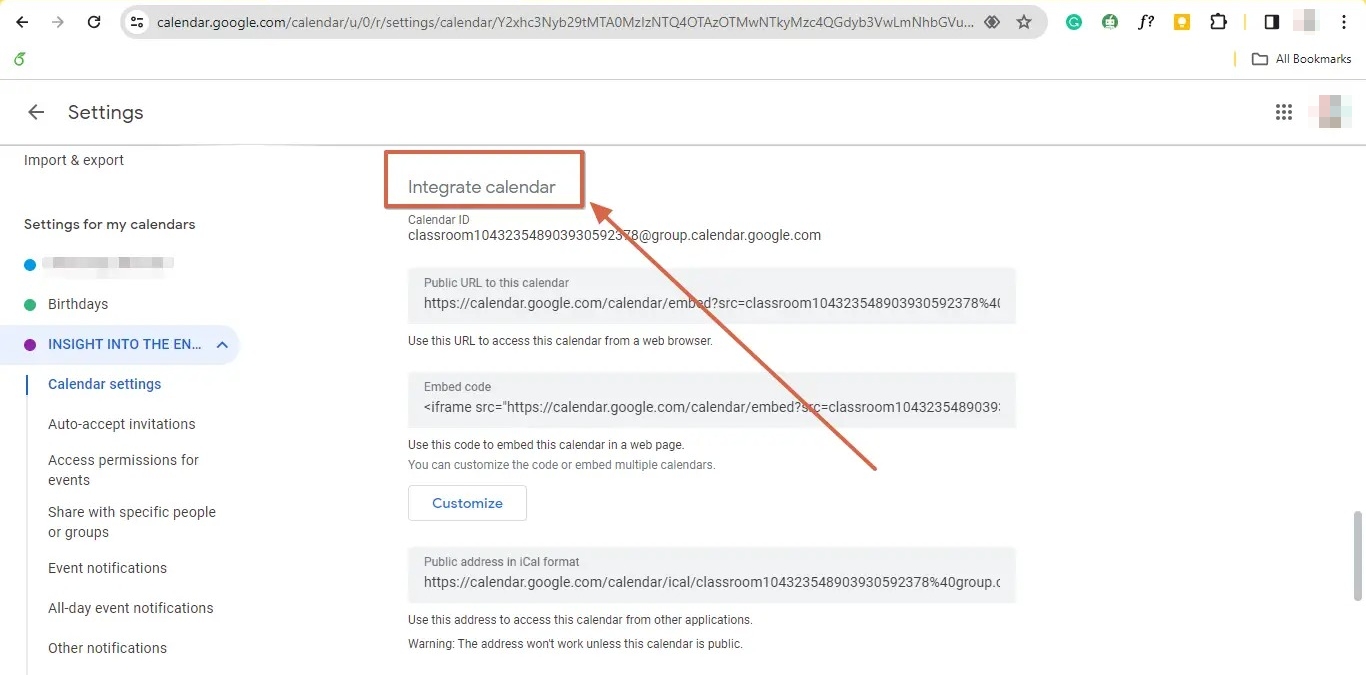Click the Settings page title
The height and width of the screenshot is (675, 1366).
(x=106, y=112)
